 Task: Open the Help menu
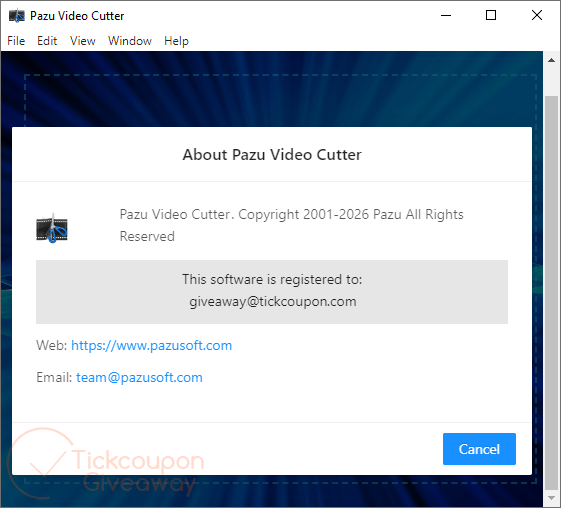pyautogui.click(x=176, y=41)
